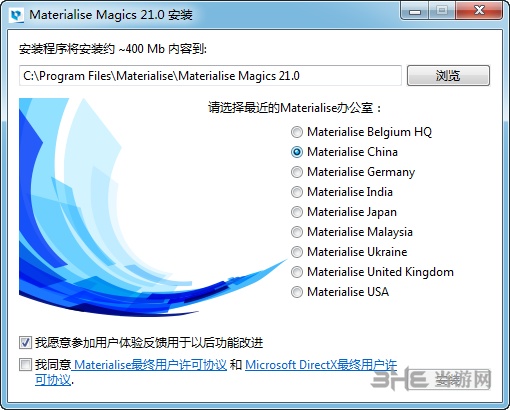Viewport: 510px width, 410px height.
Task: Click the installation path input field
Action: 210,76
